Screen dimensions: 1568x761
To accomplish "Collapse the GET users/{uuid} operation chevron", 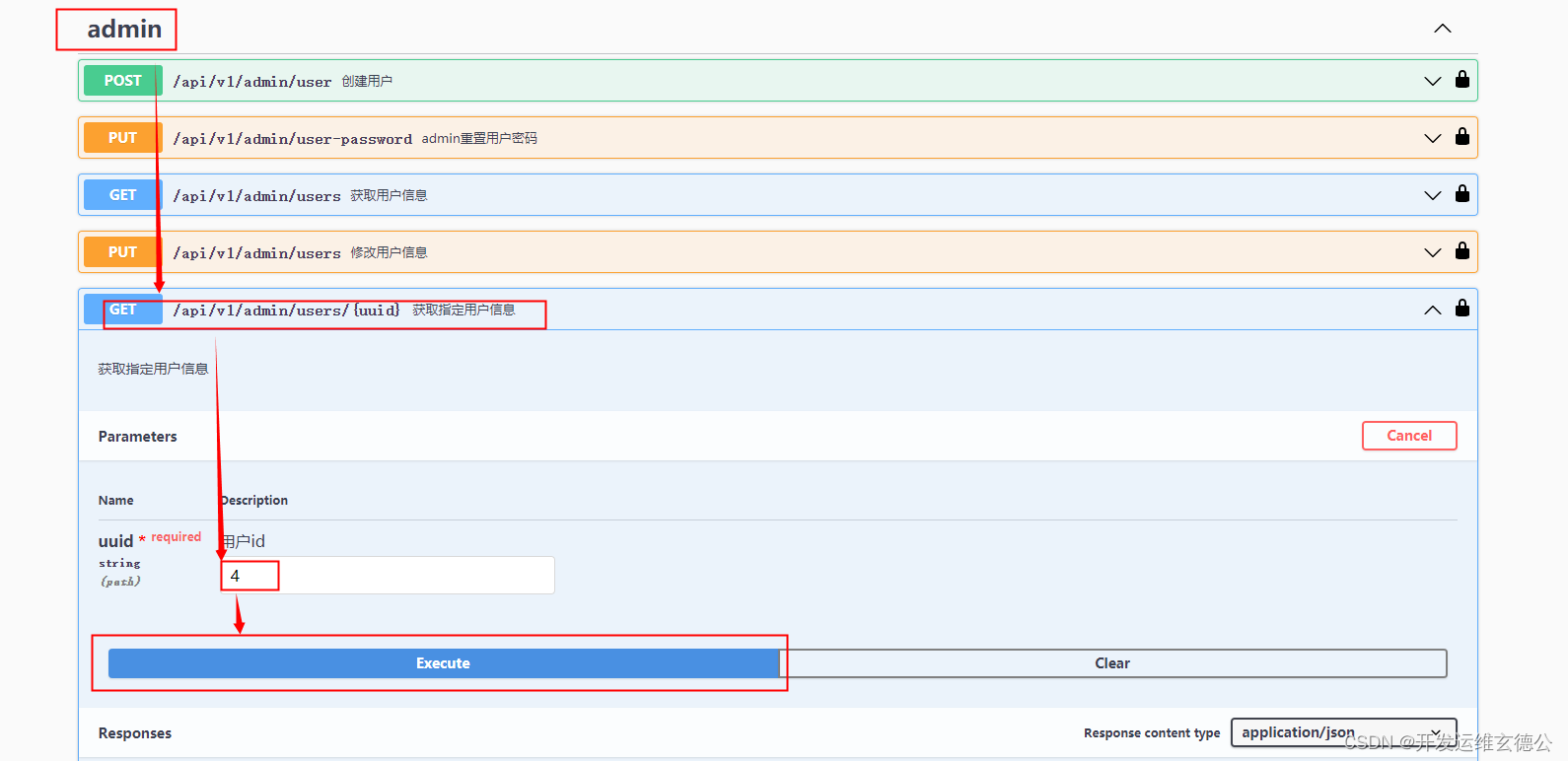I will [x=1433, y=310].
